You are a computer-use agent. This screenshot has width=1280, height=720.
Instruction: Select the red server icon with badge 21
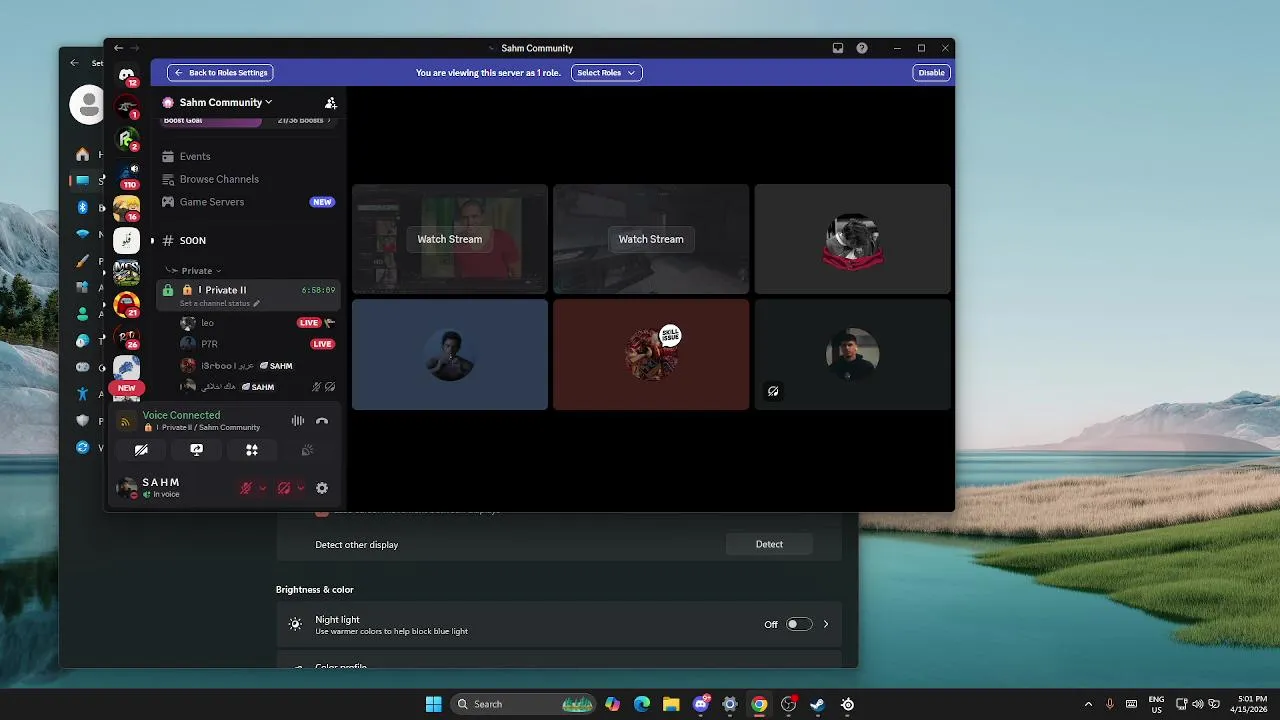coord(127,304)
